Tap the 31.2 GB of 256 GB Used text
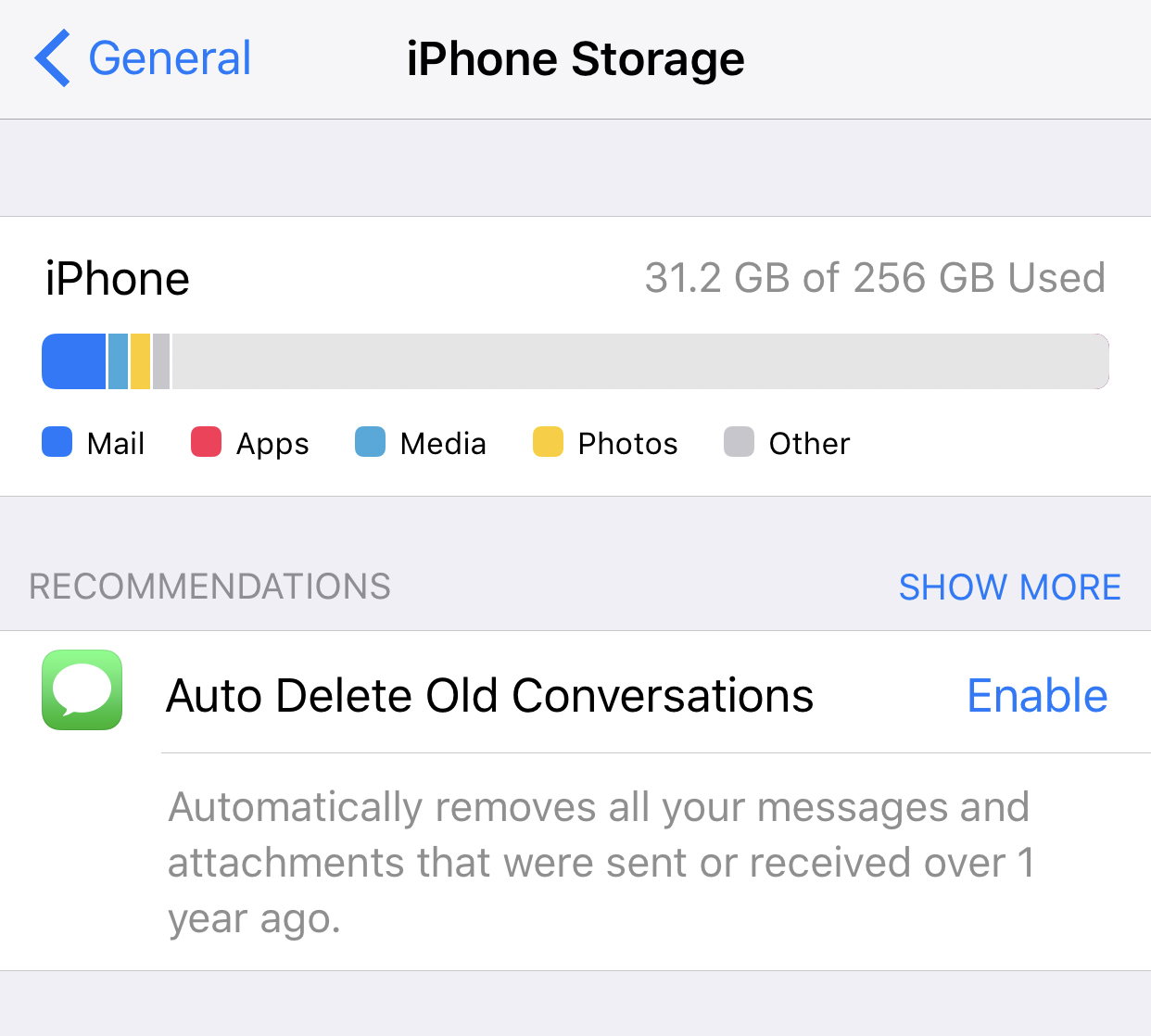 tap(875, 278)
